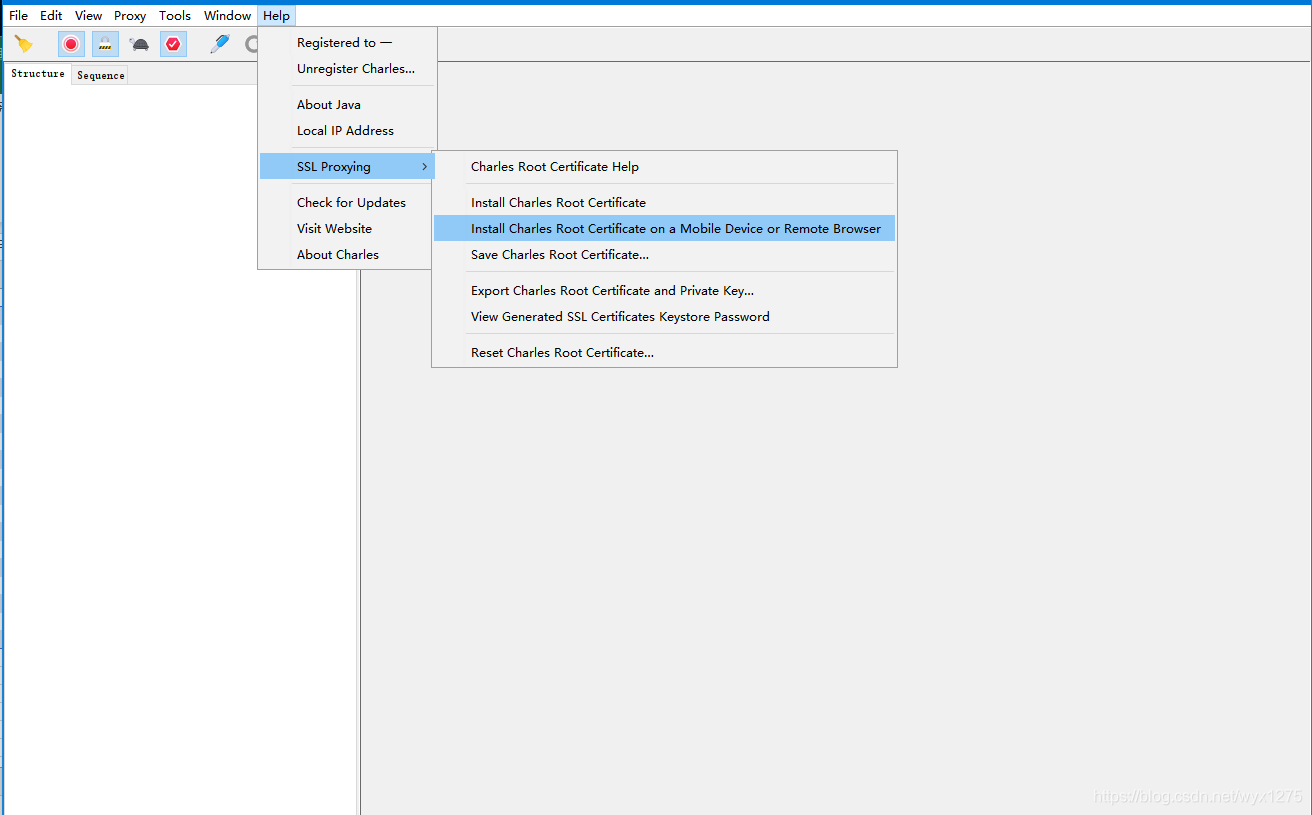1312x815 pixels.
Task: Export Charles Root Certificate and Private Key
Action: pyautogui.click(x=664, y=291)
